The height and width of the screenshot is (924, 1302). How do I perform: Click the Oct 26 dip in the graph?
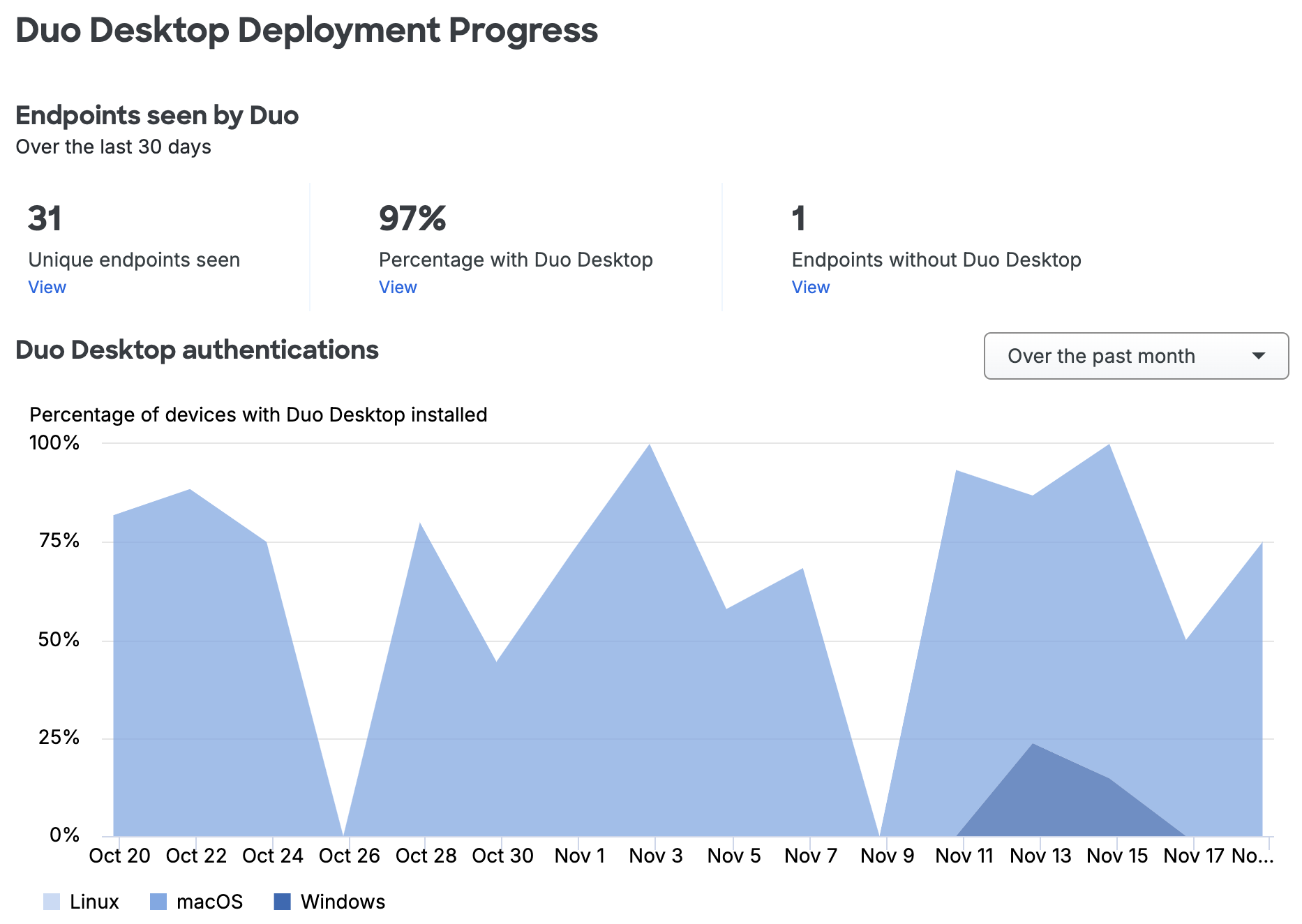click(345, 827)
